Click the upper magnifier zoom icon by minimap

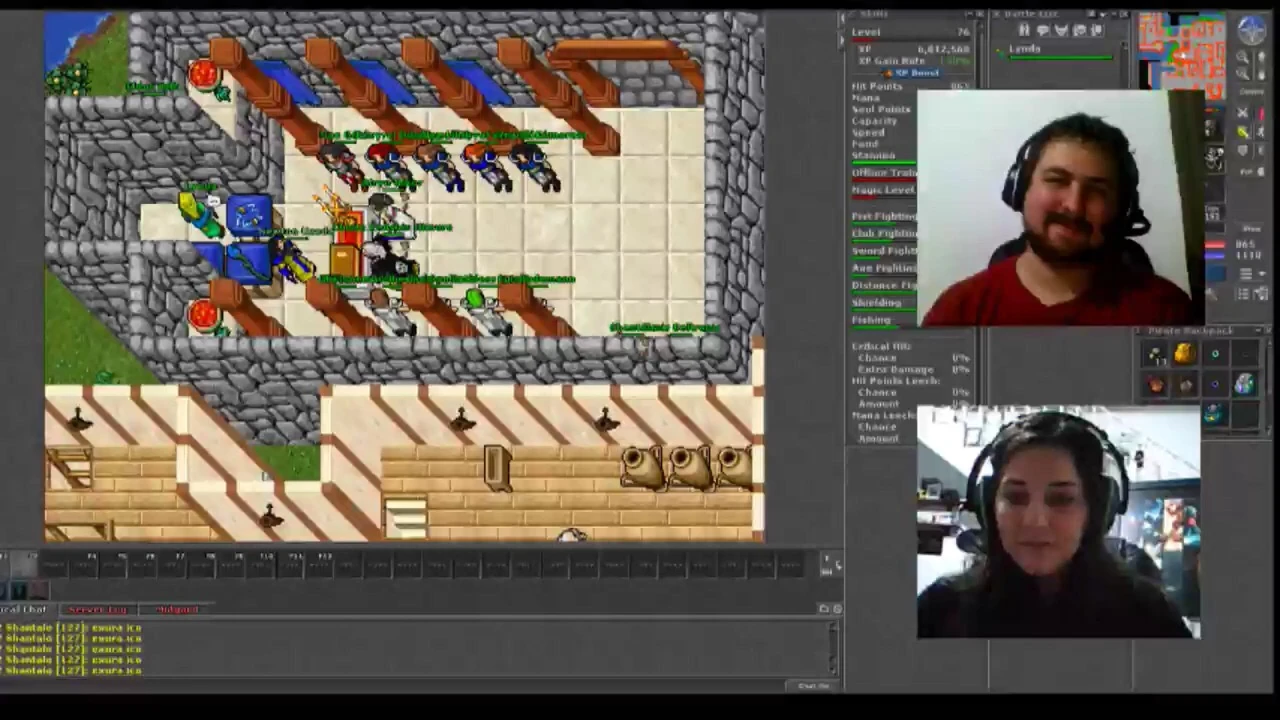click(1243, 57)
